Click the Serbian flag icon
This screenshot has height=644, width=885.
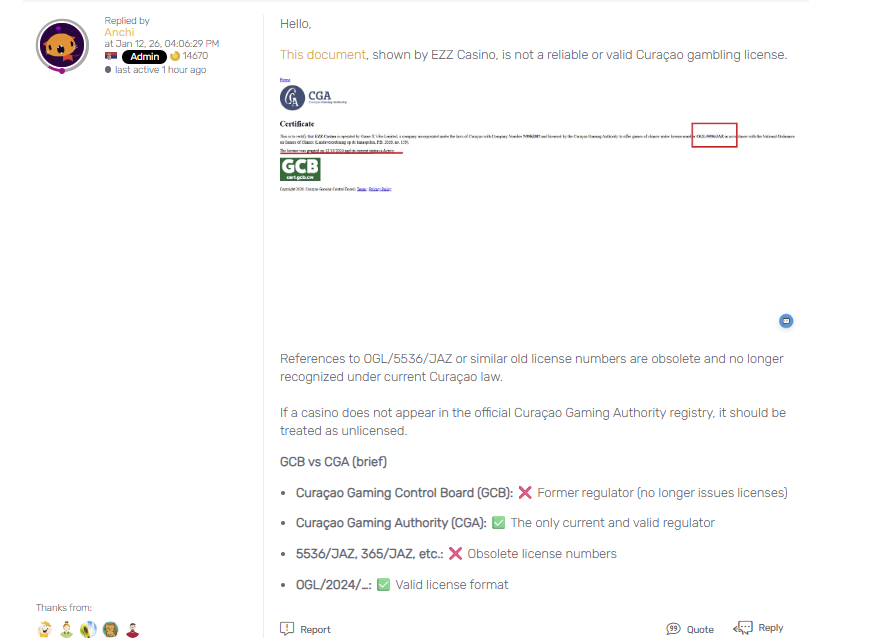[111, 56]
